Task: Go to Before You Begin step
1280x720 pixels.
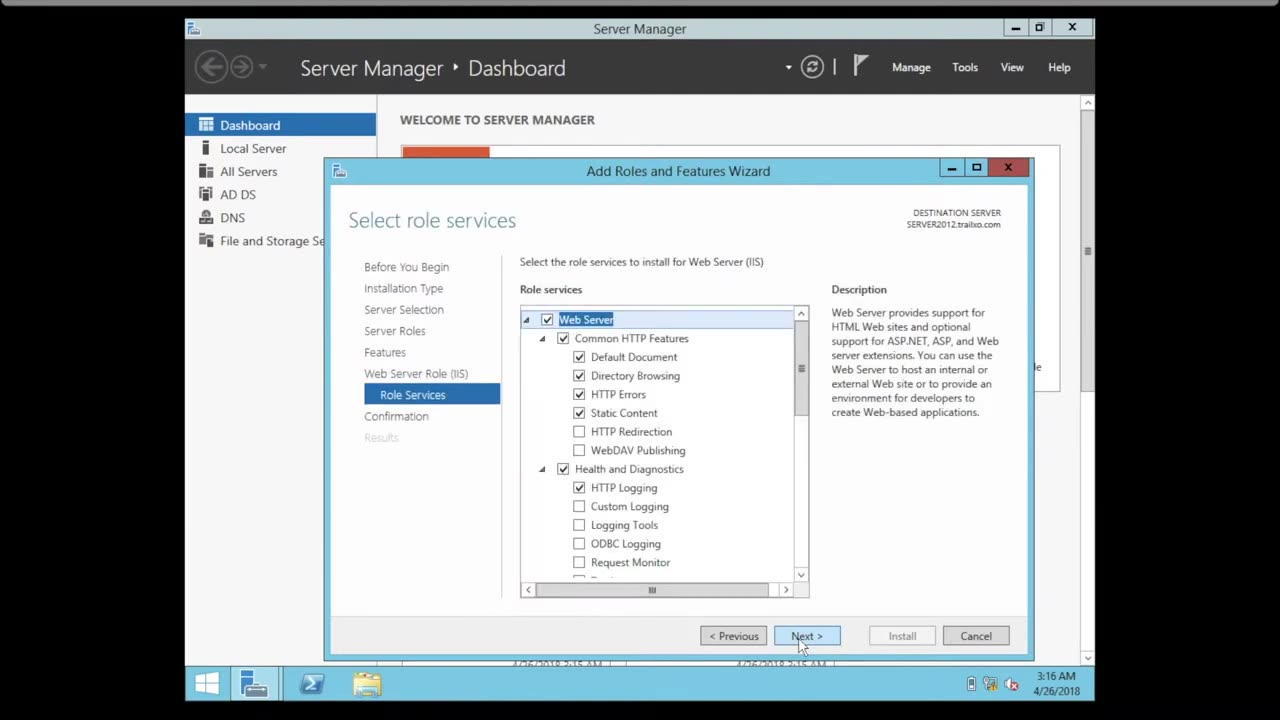Action: (x=406, y=267)
